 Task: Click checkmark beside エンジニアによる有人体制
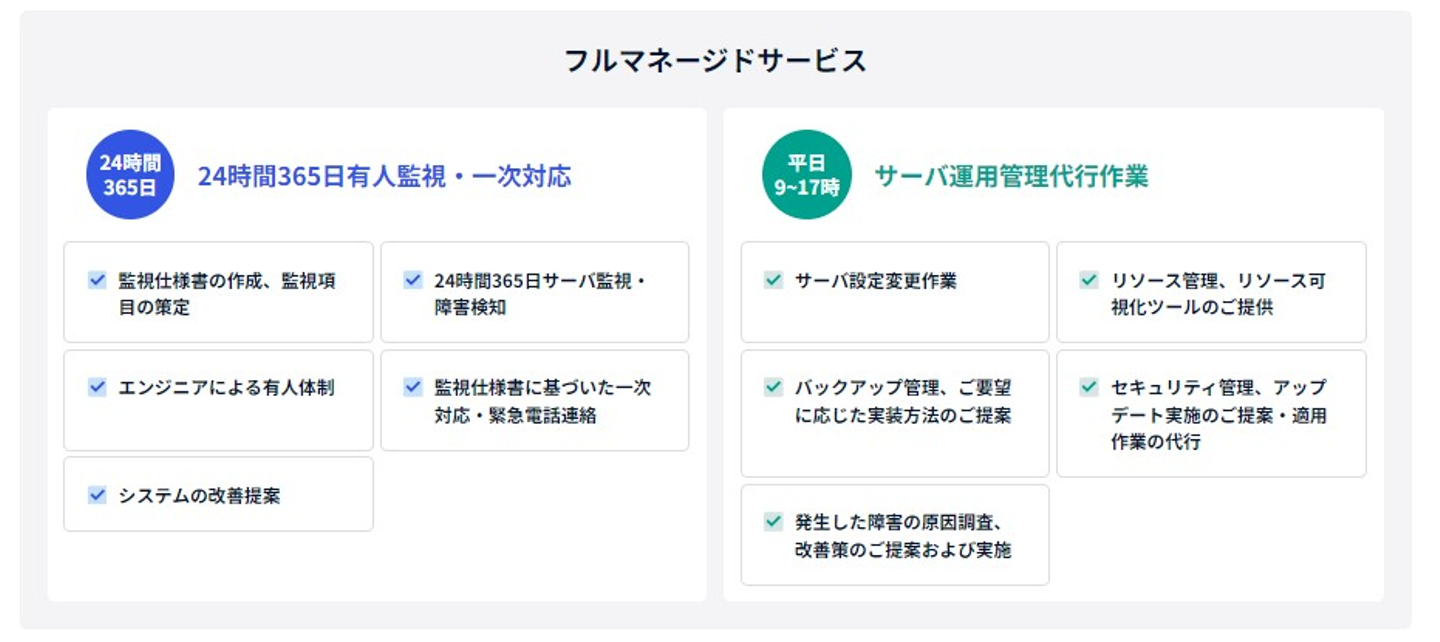pos(97,387)
